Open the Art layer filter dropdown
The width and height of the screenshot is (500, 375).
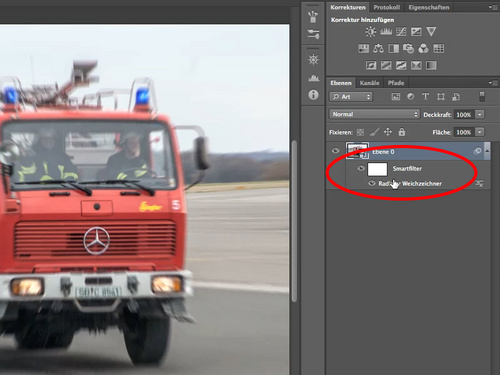[351, 97]
